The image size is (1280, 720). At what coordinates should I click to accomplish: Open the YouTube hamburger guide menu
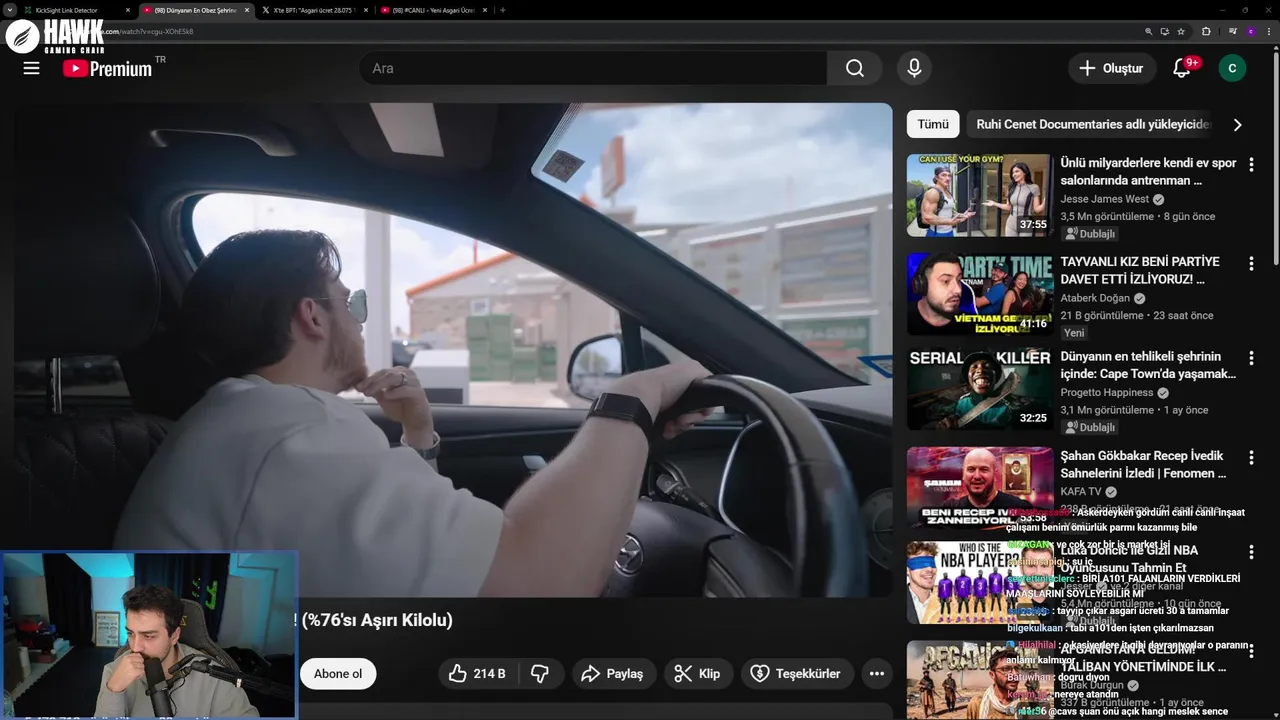point(31,68)
